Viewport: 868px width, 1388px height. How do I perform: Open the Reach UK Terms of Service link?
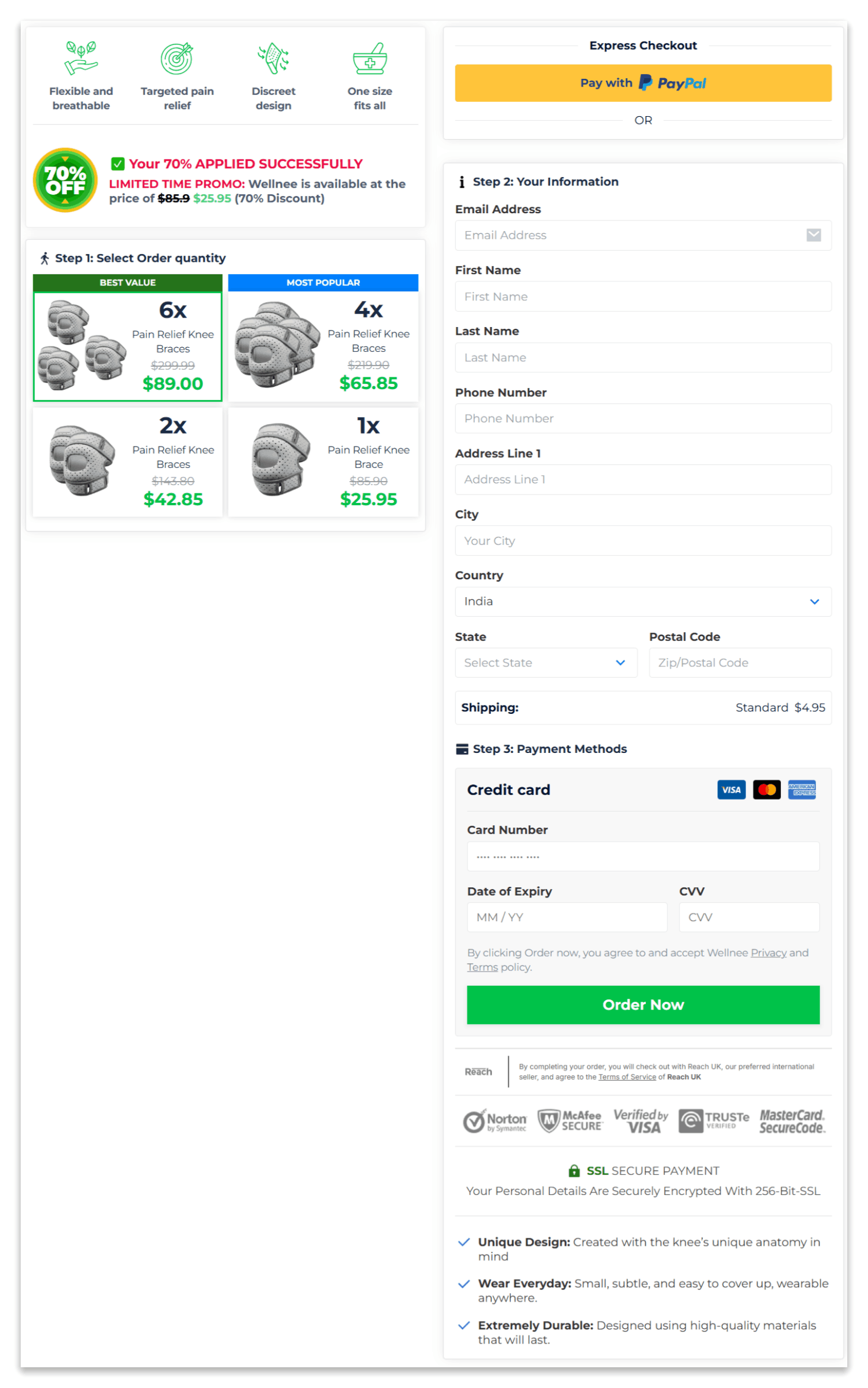click(x=627, y=1077)
